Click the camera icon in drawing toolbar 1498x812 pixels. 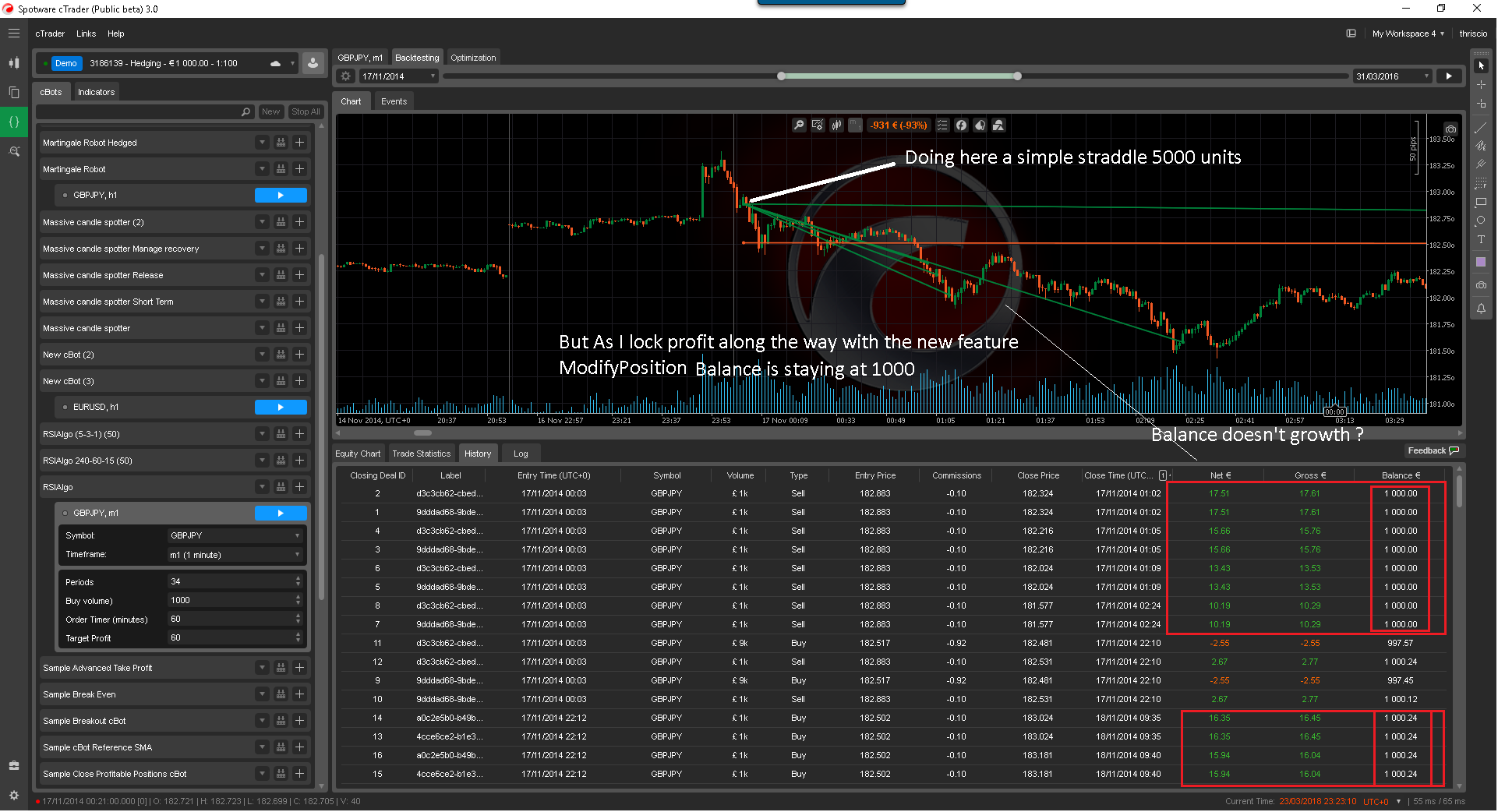(x=1481, y=286)
